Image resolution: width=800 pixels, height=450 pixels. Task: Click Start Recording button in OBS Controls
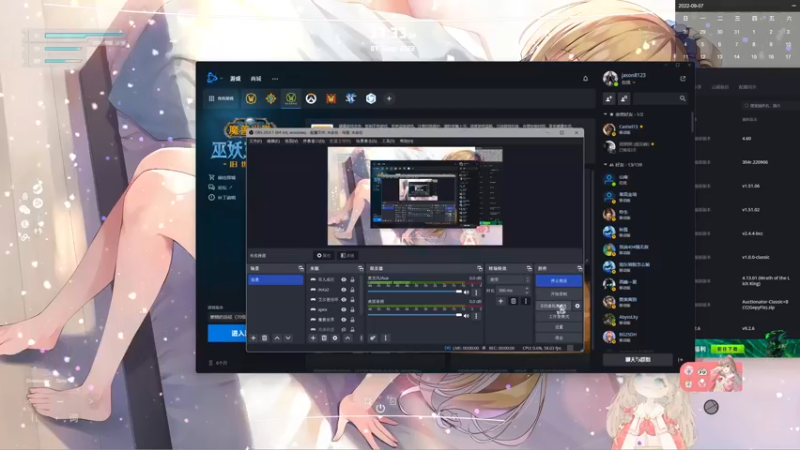point(559,294)
